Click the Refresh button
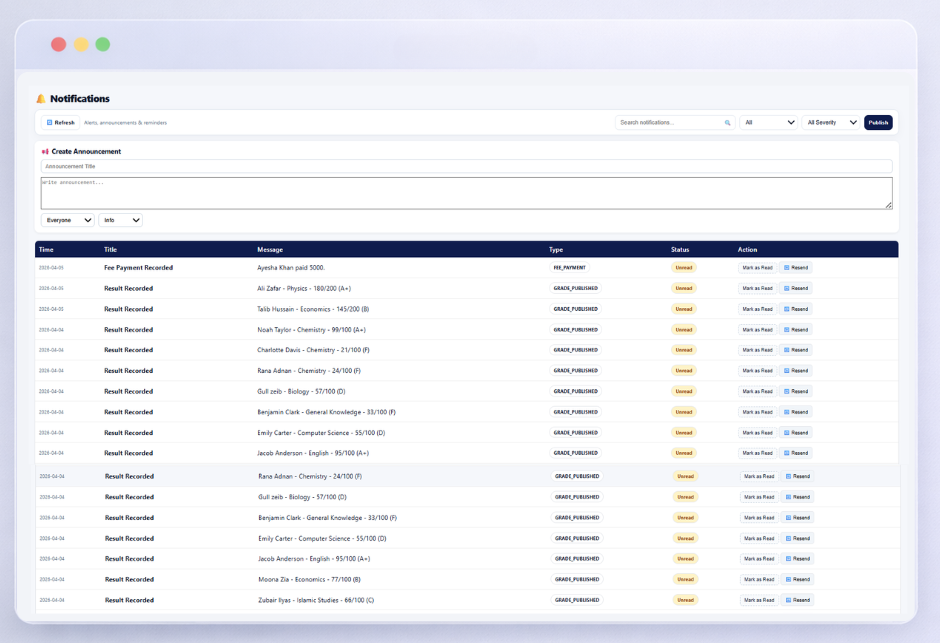940x643 pixels. [61, 122]
